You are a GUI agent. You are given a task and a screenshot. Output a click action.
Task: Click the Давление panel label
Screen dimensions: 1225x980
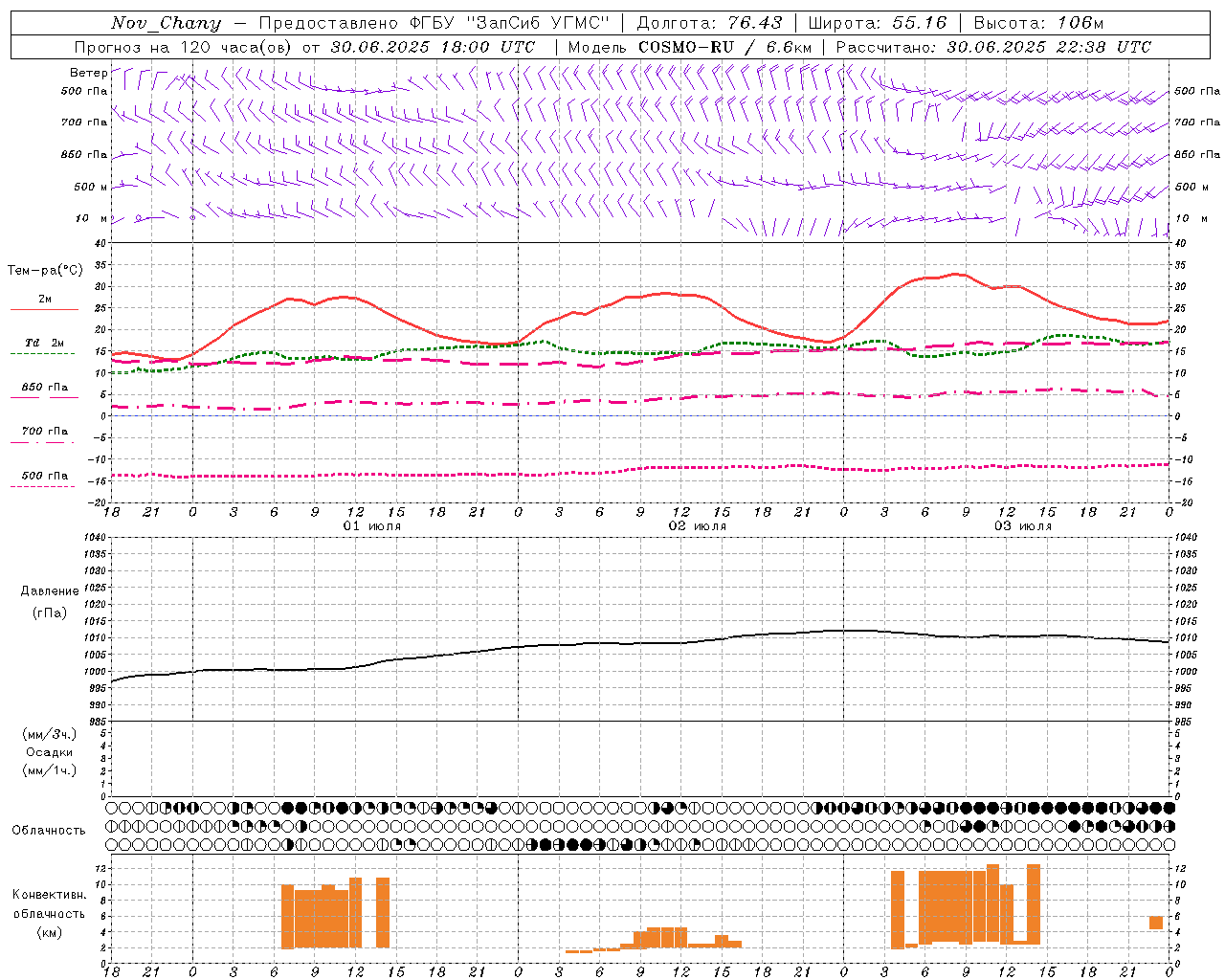coord(50,591)
